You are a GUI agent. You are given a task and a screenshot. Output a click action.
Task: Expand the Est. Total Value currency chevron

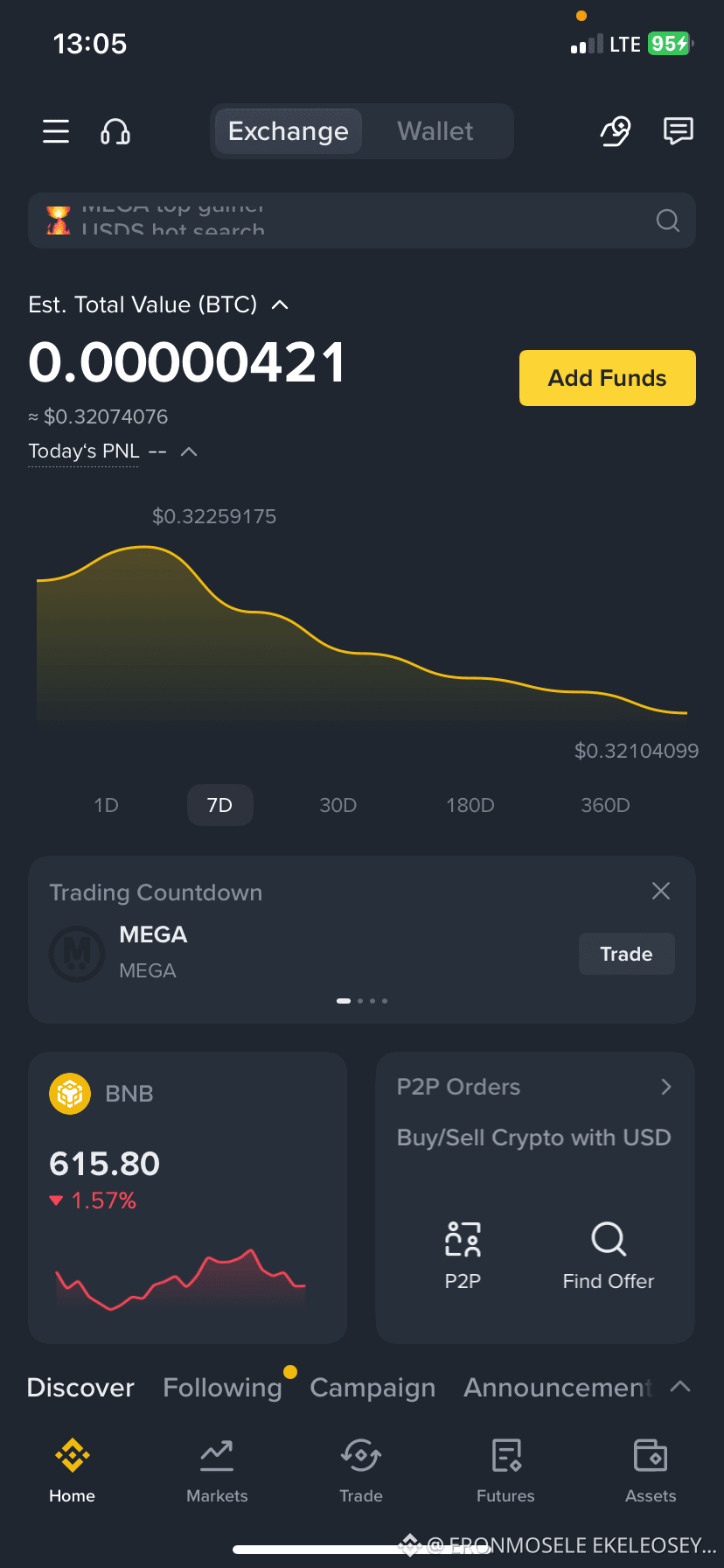pos(280,304)
